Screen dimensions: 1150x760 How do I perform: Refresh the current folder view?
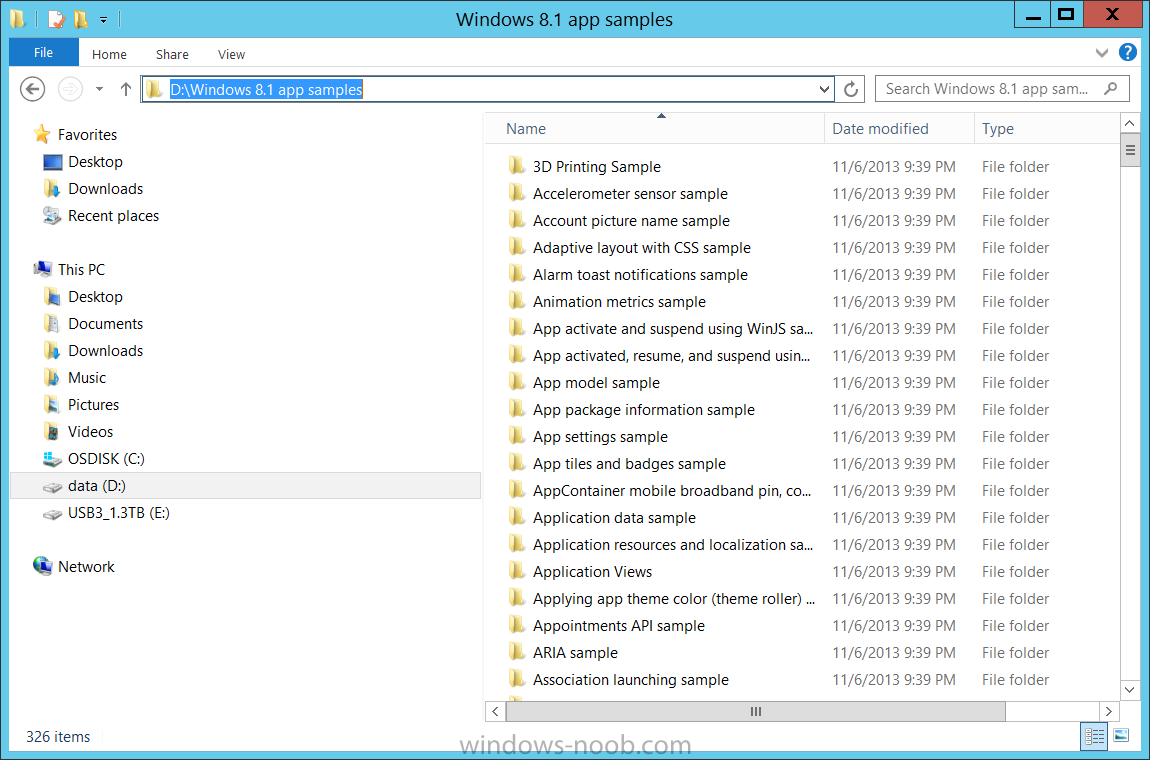[851, 89]
